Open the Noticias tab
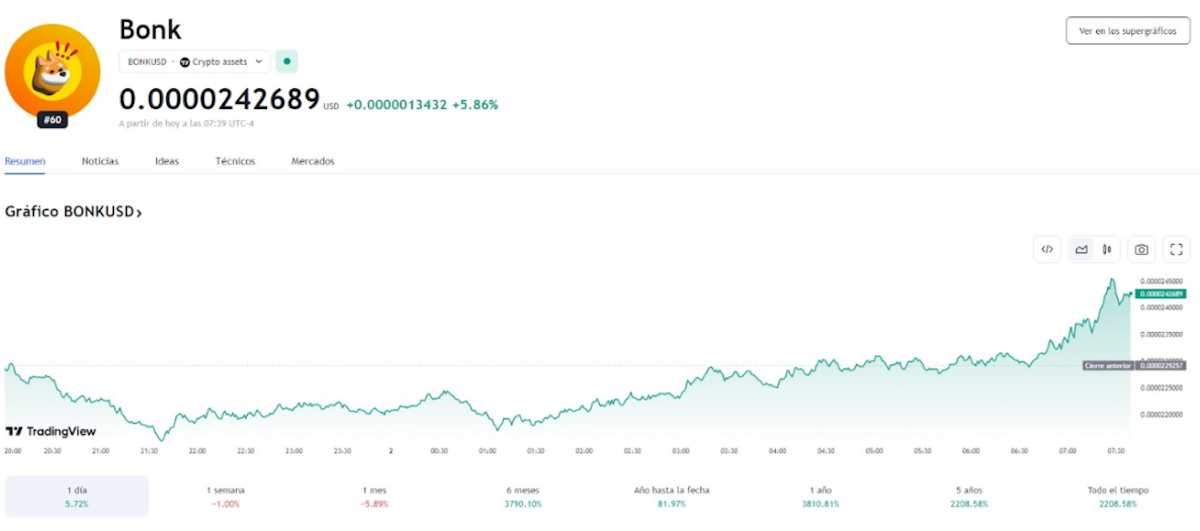1200x531 pixels. tap(100, 161)
